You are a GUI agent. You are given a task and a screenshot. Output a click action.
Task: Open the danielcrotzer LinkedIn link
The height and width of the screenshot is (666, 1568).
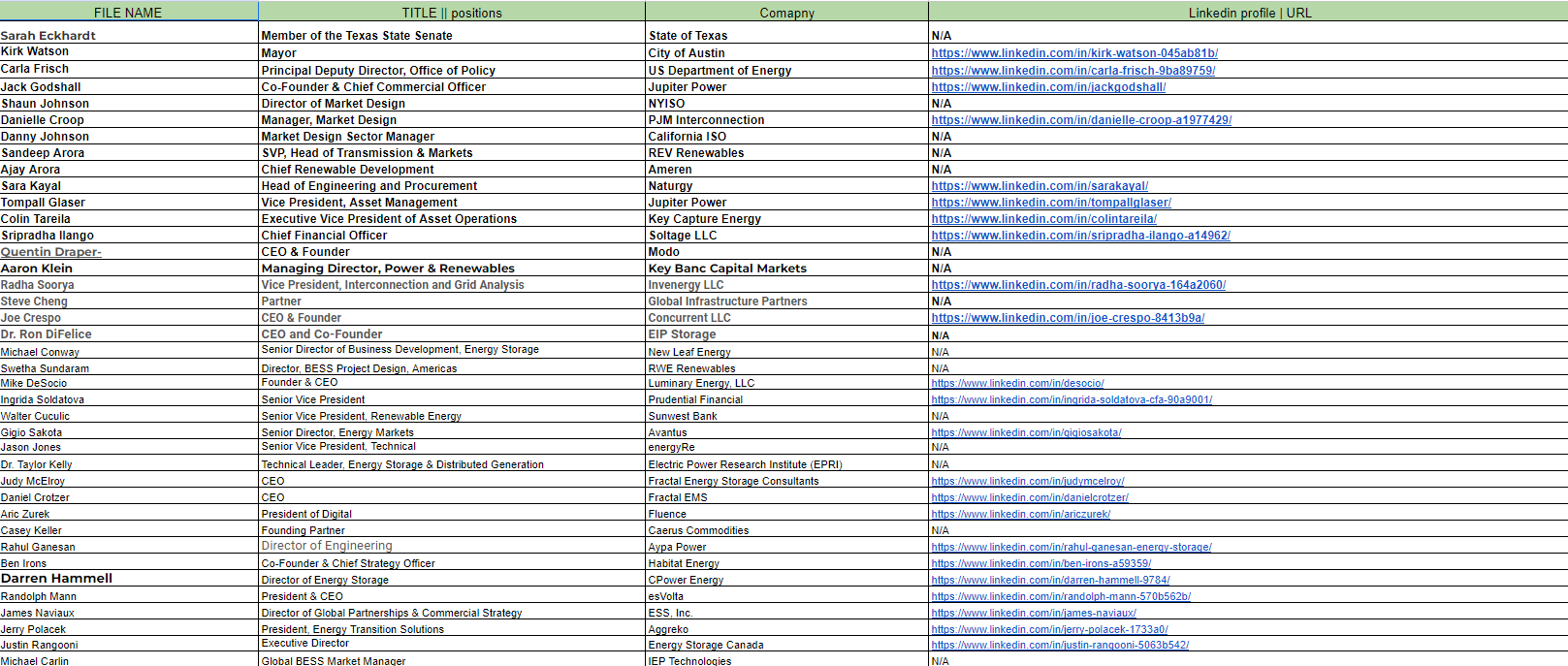(x=1030, y=497)
